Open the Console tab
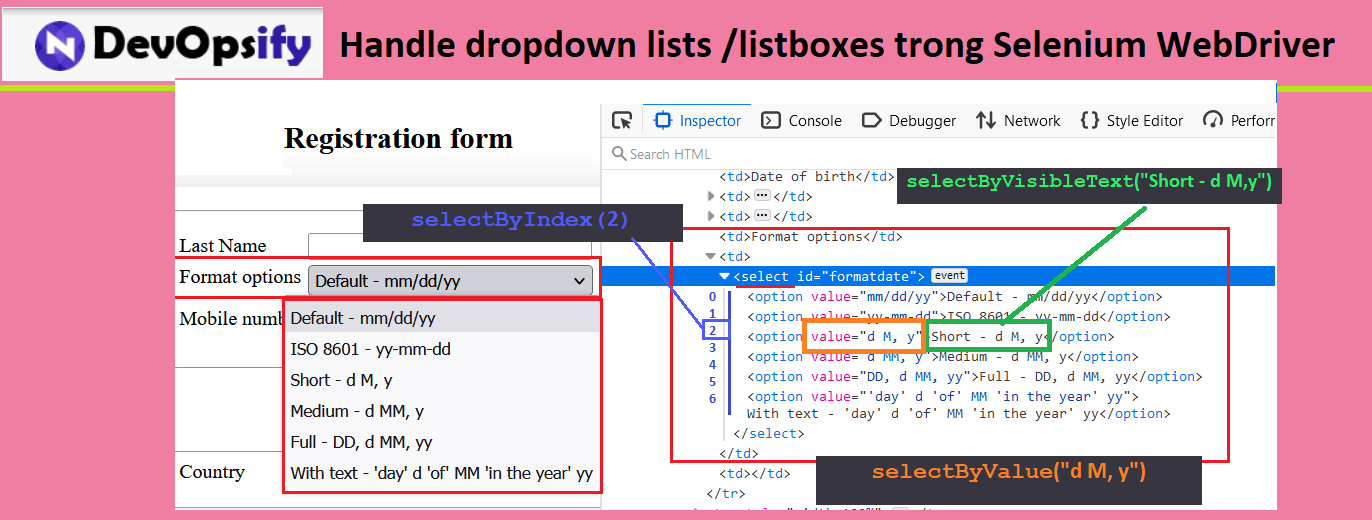Viewport: 1372px width, 520px height. click(x=802, y=120)
